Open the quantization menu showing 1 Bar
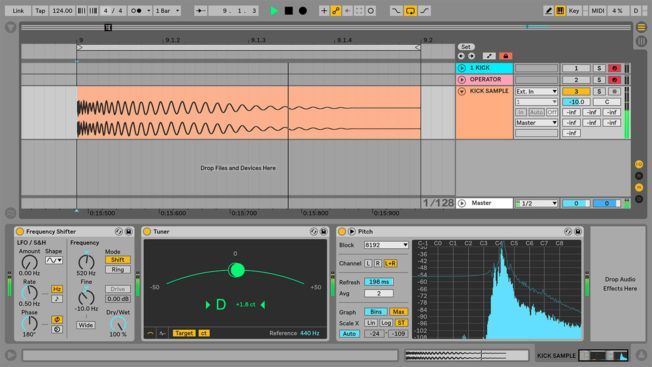The image size is (652, 367). [x=167, y=11]
